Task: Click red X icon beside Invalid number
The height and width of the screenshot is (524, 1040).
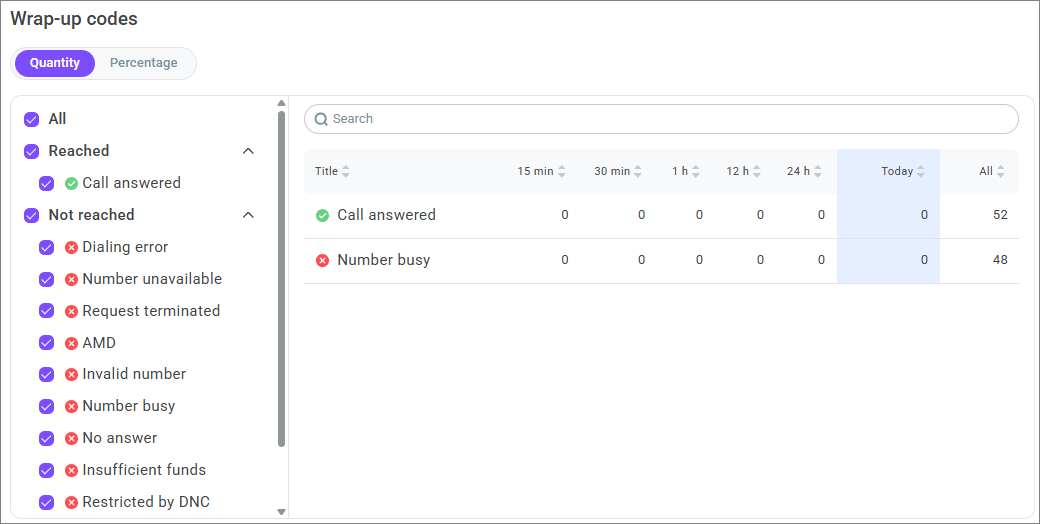Action: coord(72,375)
